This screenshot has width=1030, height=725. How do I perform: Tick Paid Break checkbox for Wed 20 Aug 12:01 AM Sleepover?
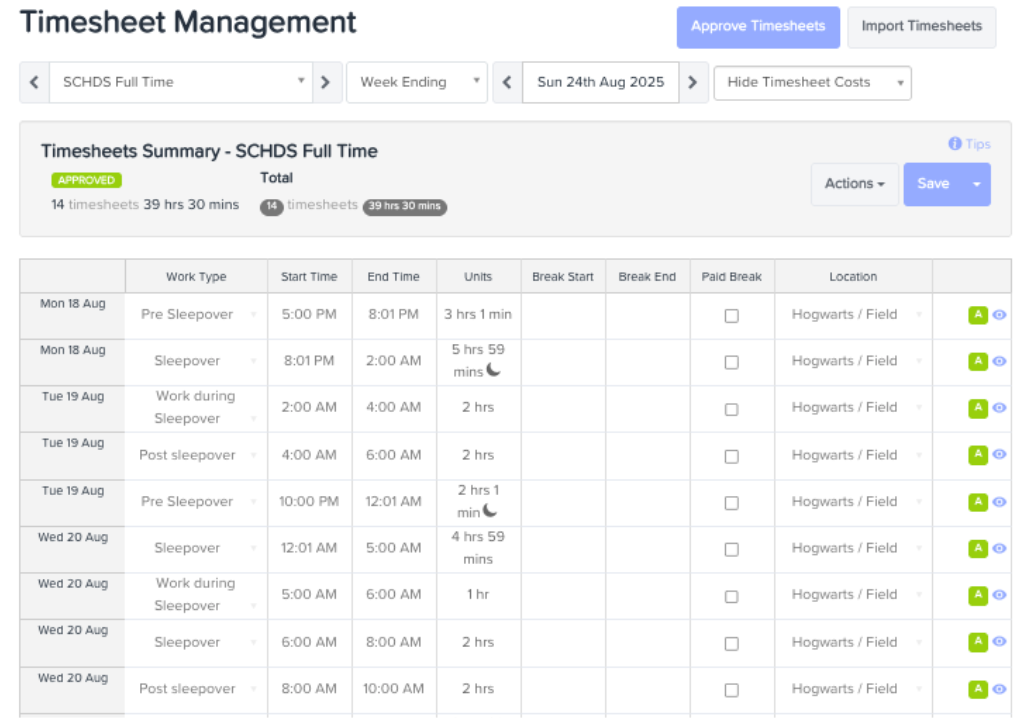pos(731,550)
